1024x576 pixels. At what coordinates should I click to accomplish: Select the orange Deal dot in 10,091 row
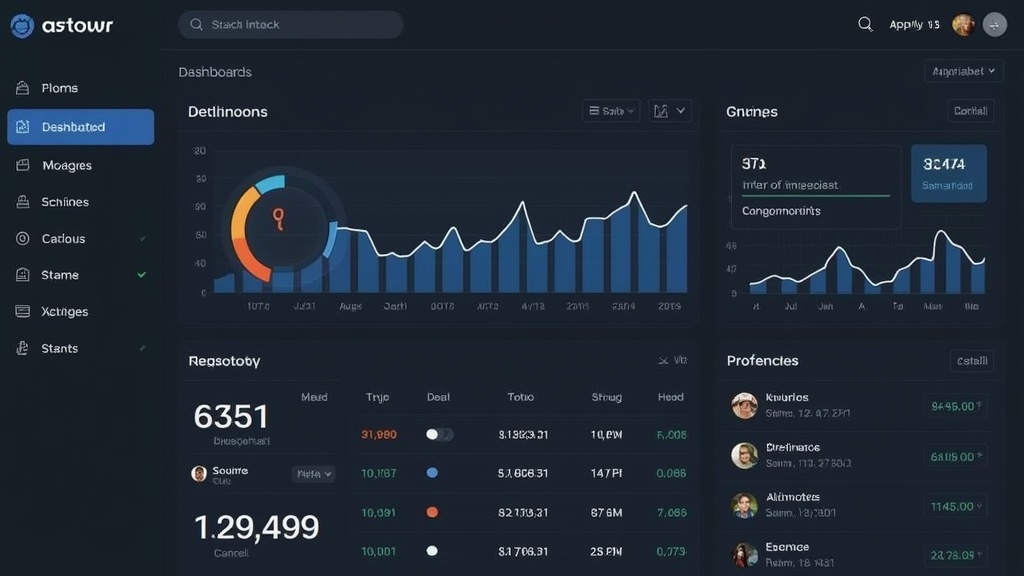(x=432, y=512)
